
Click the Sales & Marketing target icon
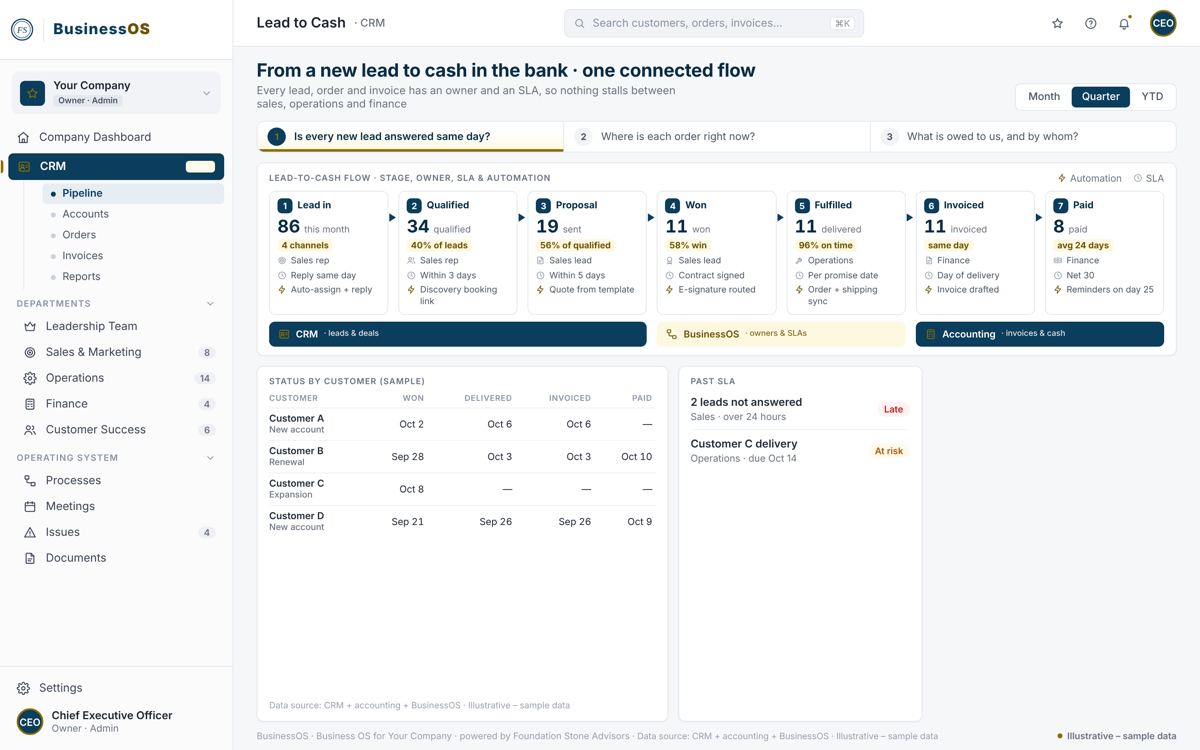coord(30,352)
